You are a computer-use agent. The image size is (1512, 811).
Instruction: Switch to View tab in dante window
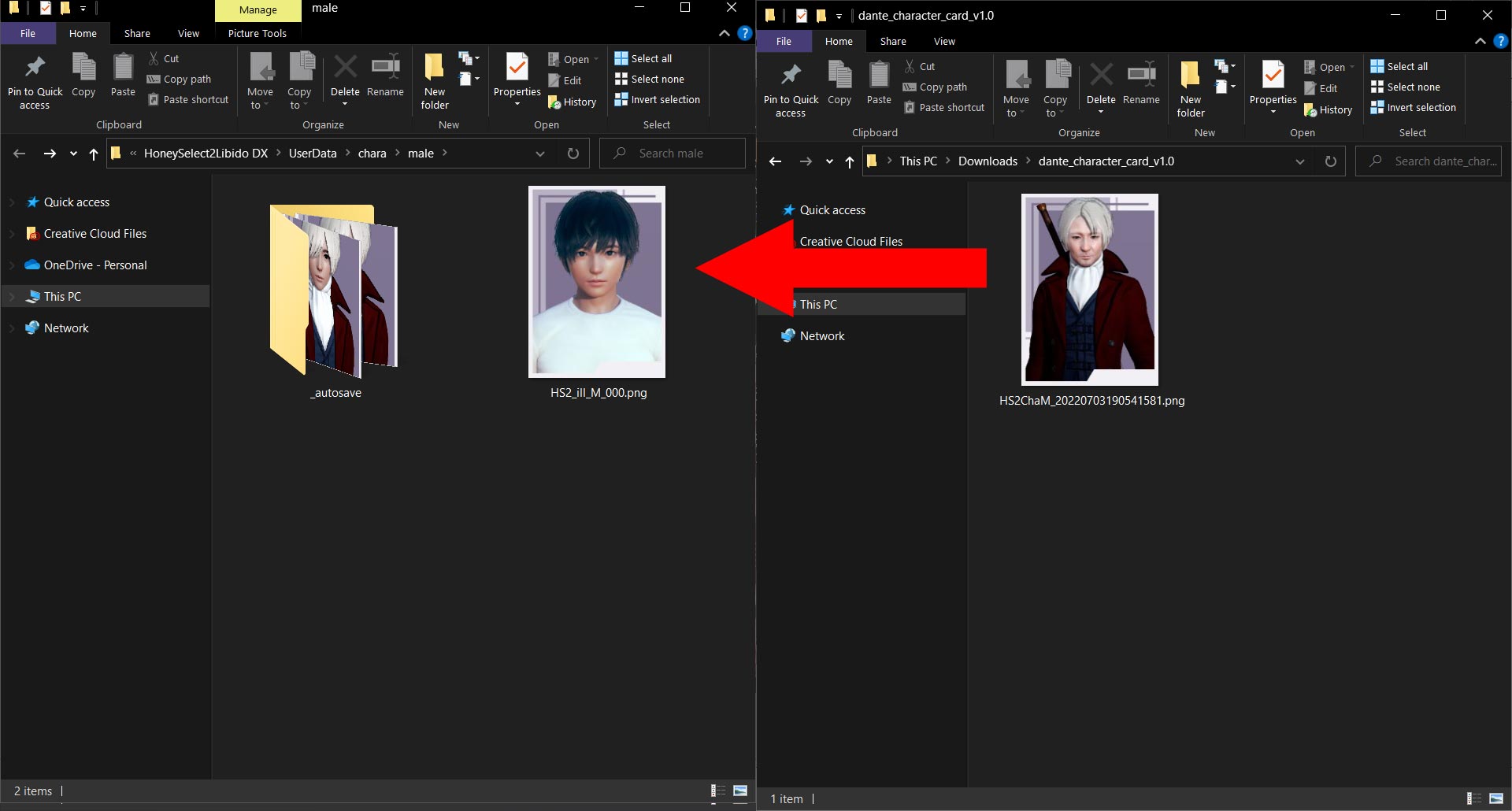pyautogui.click(x=944, y=41)
